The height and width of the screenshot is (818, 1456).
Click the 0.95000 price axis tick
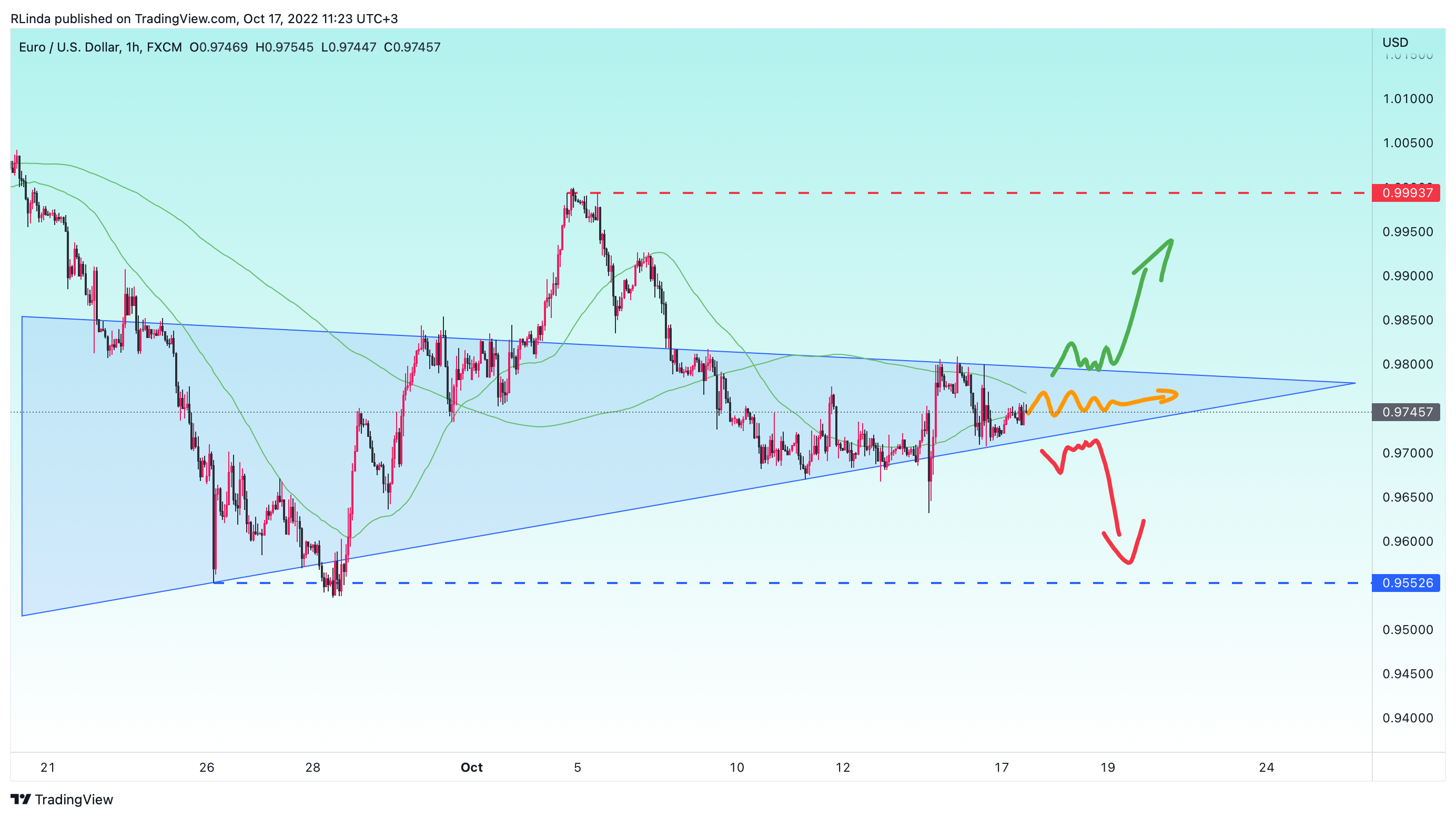tap(1408, 630)
